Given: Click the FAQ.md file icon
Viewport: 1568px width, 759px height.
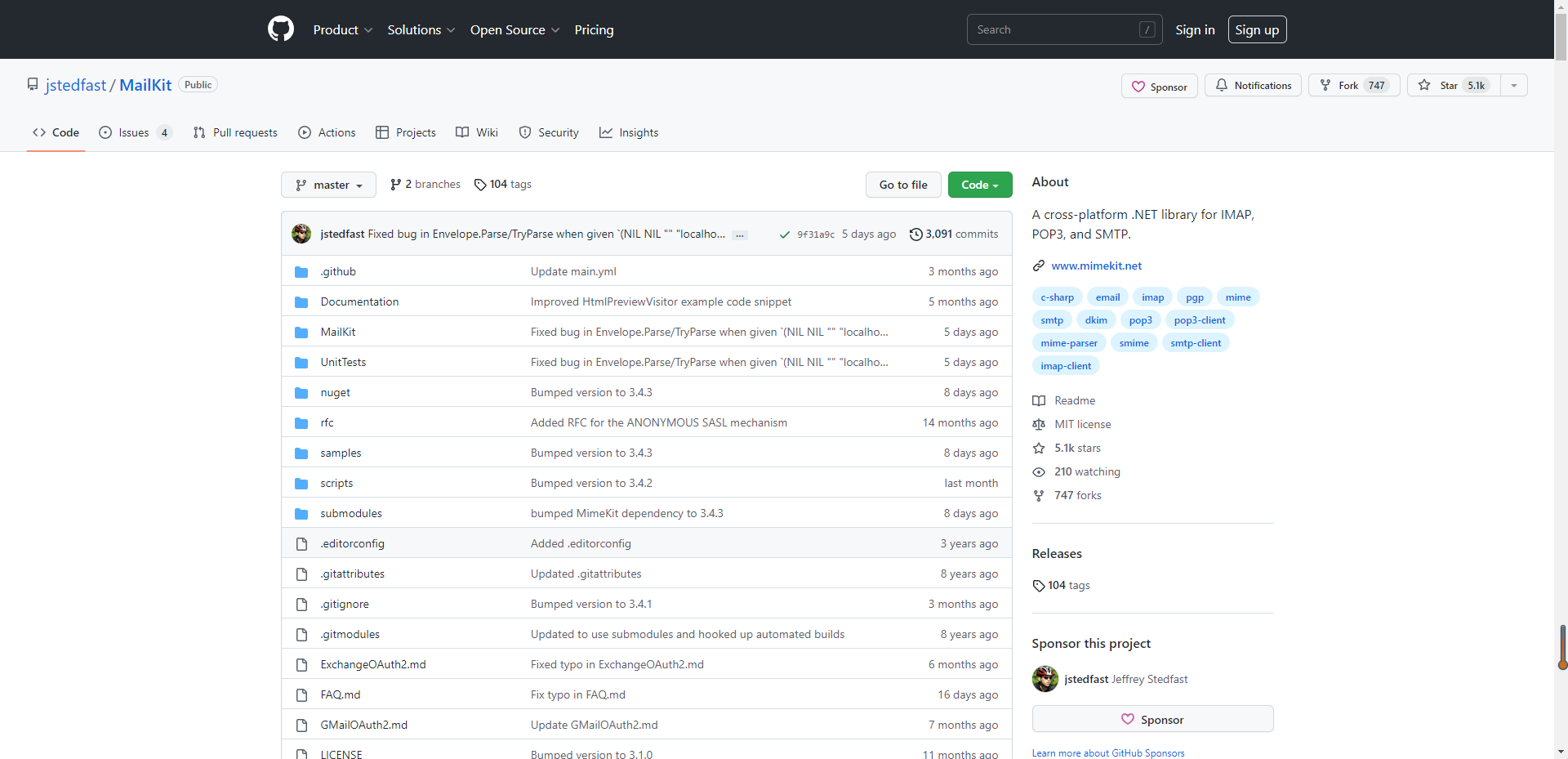Looking at the screenshot, I should [x=301, y=695].
